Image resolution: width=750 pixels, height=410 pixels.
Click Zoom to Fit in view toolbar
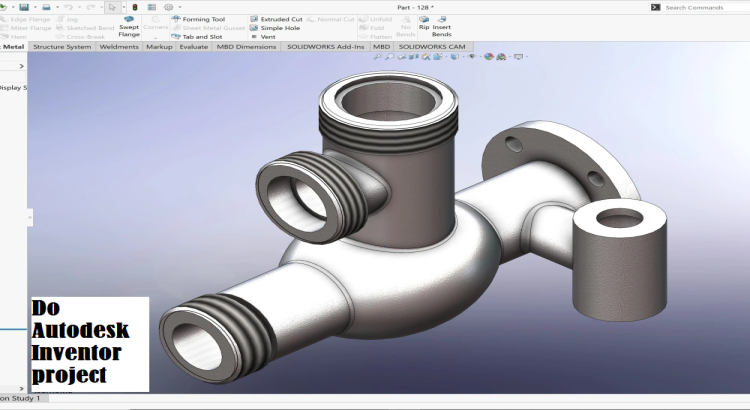(x=377, y=56)
